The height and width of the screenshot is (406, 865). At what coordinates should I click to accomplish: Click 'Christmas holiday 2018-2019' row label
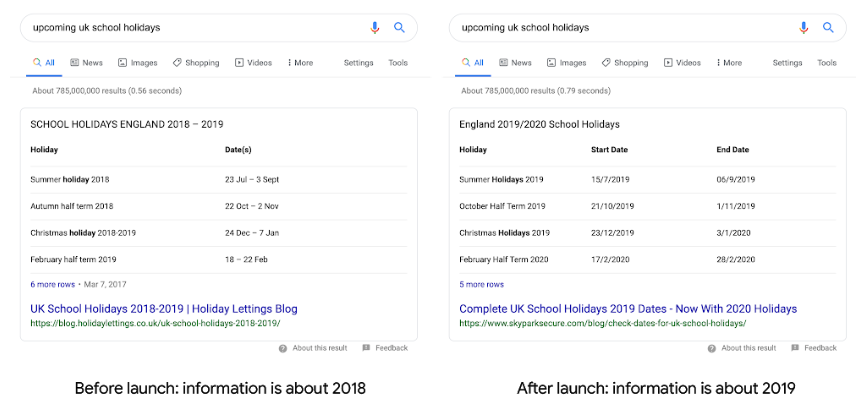[x=83, y=233]
